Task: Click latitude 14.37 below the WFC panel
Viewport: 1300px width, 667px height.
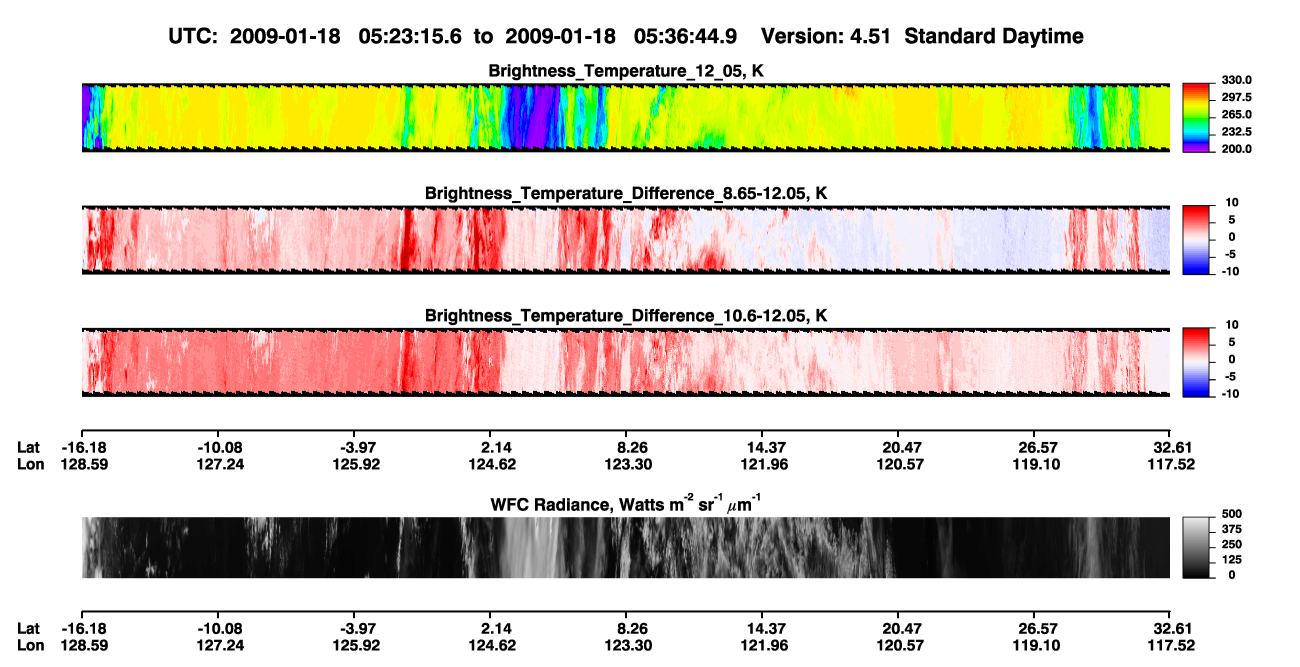Action: tap(762, 628)
